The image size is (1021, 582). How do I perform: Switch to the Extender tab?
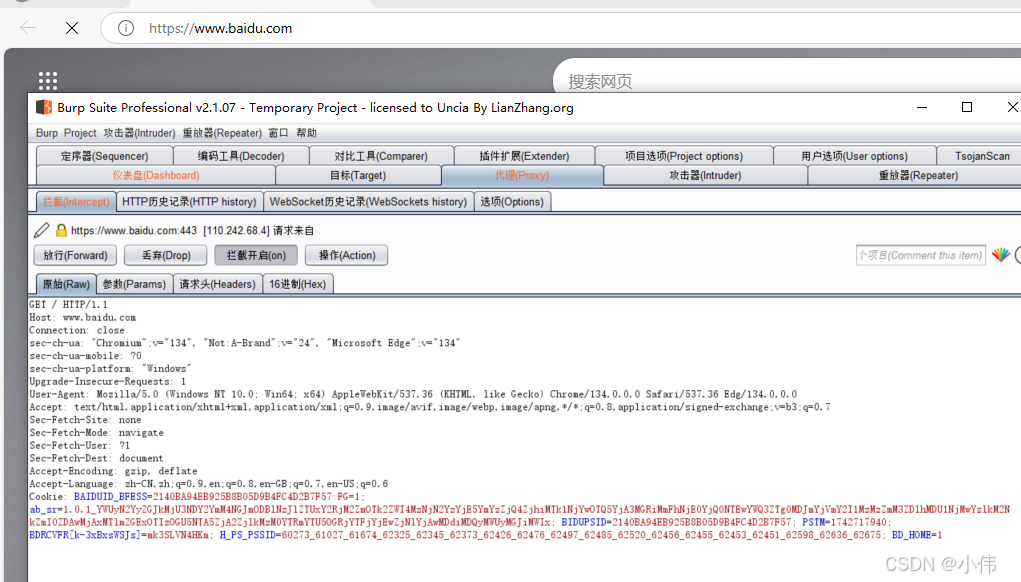tap(524, 156)
